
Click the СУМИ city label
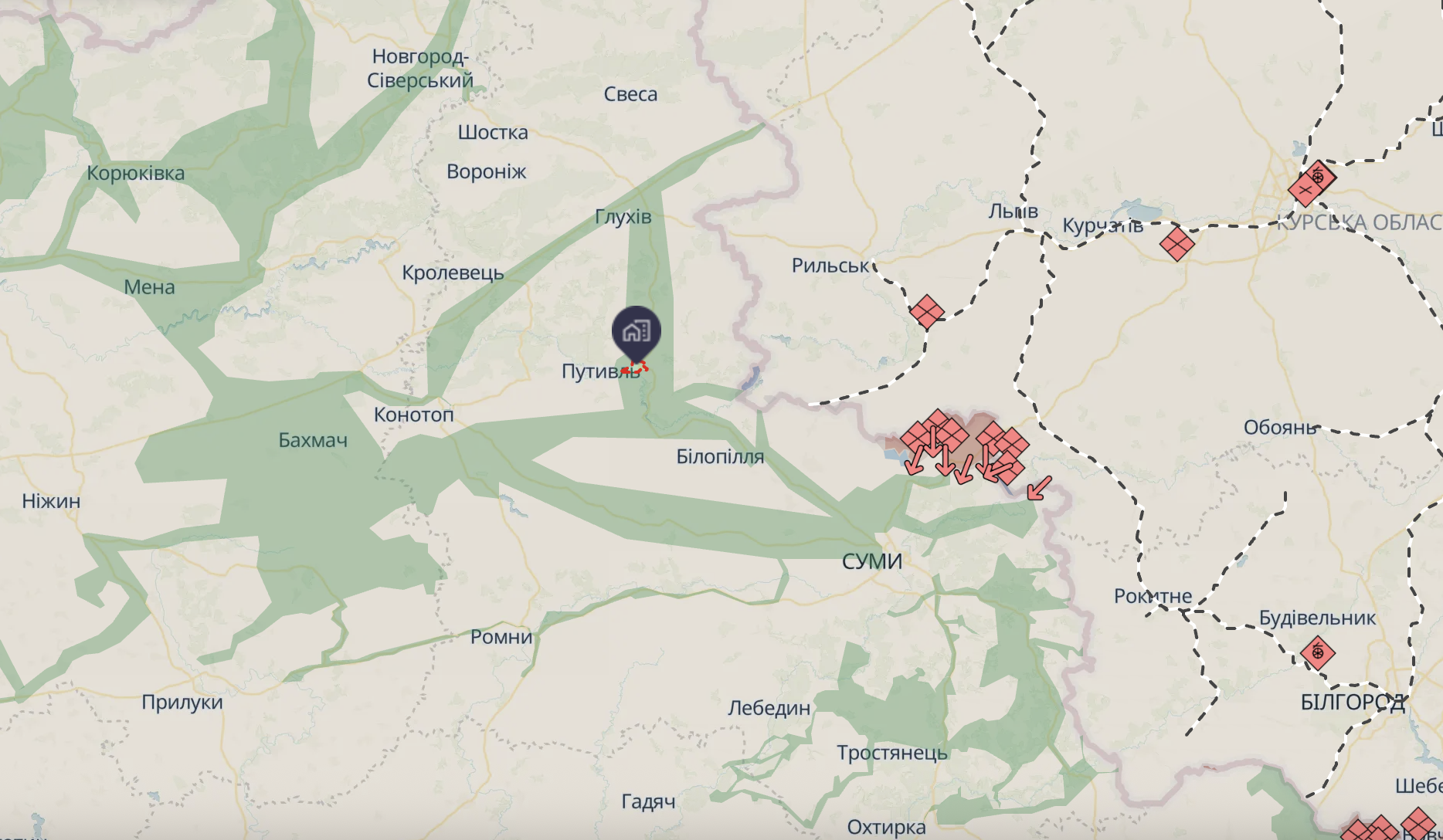[872, 561]
